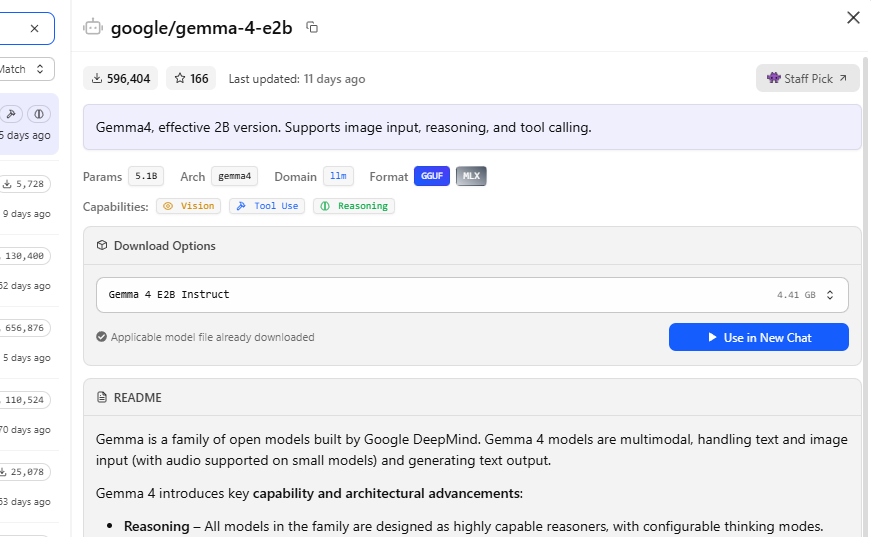871x537 pixels.
Task: Click the robot model icon beside title
Action: point(93,27)
